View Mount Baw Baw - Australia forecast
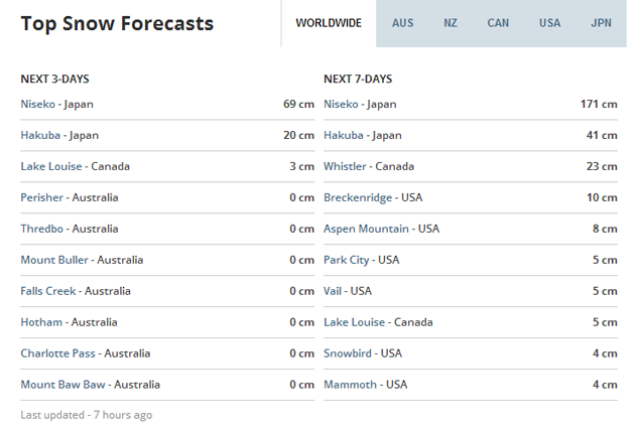 click(90, 384)
